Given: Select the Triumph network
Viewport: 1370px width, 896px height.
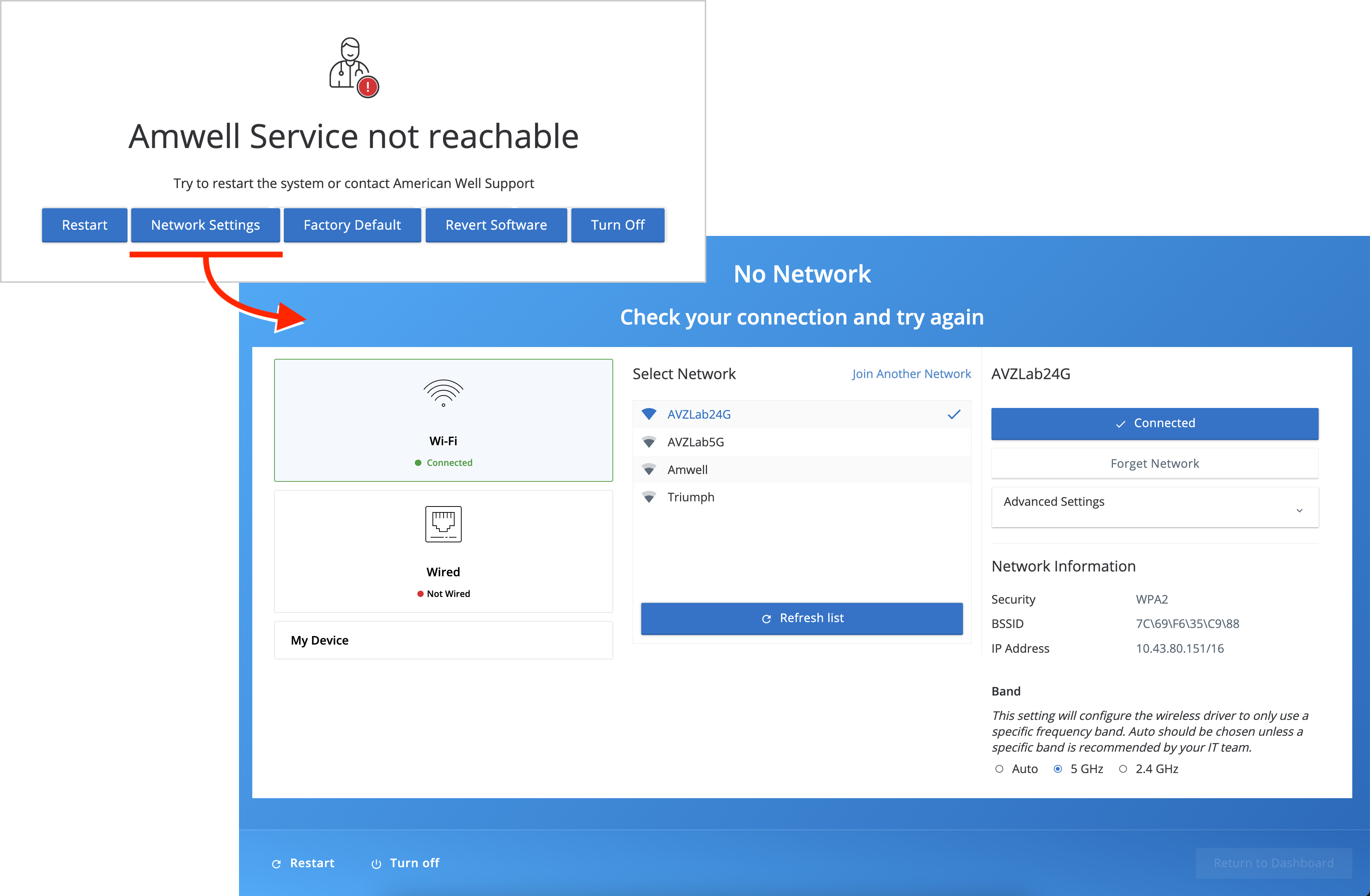Looking at the screenshot, I should pos(802,497).
